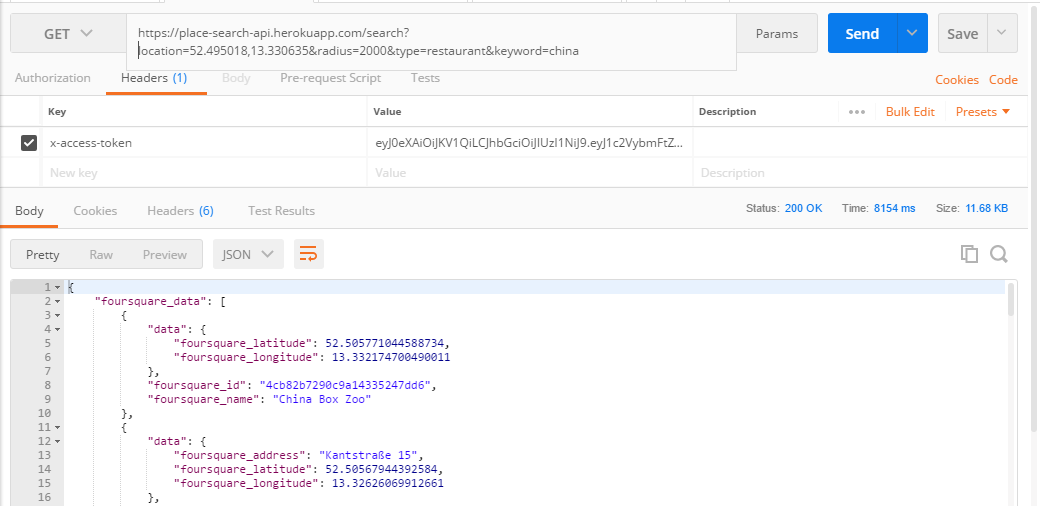Switch to the request Headers (1) tab
1040x506 pixels.
tap(154, 78)
